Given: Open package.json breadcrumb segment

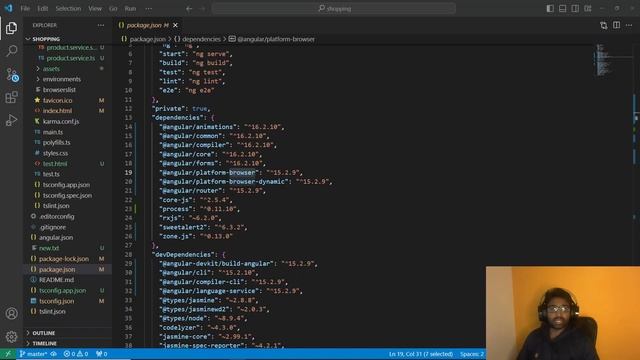Looking at the screenshot, I should pyautogui.click(x=143, y=39).
